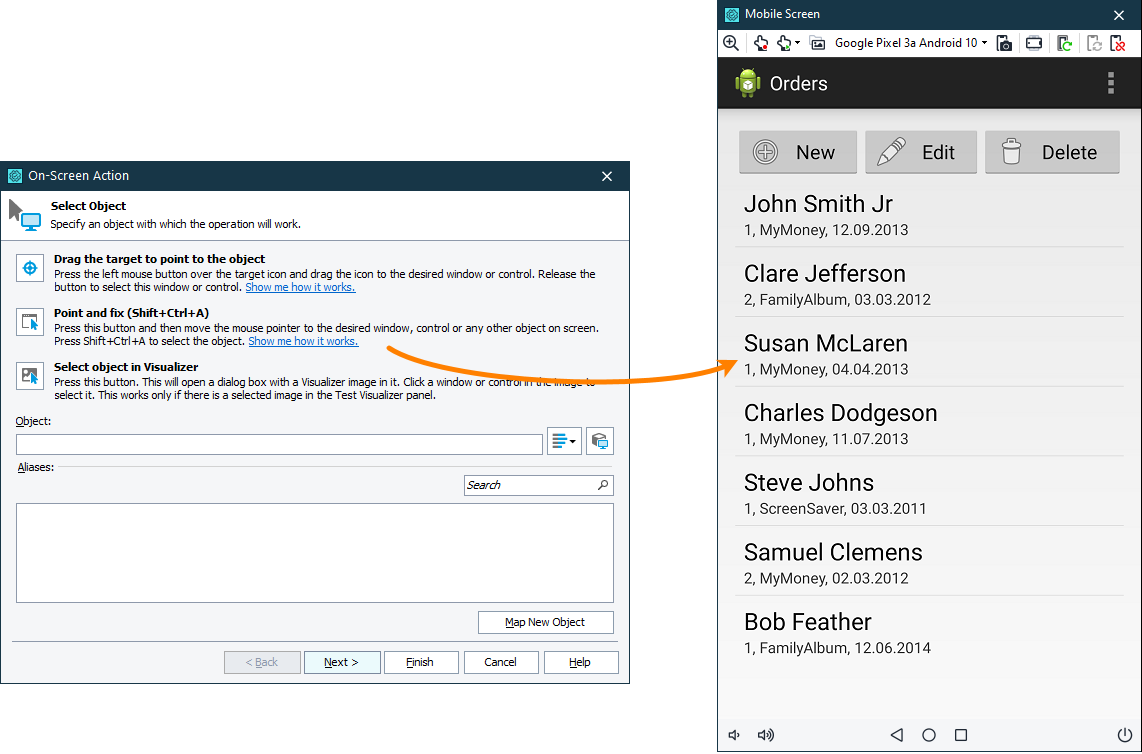Click the zoom magnifier in Mobile Screen toolbar
The image size is (1142, 754).
(x=731, y=43)
